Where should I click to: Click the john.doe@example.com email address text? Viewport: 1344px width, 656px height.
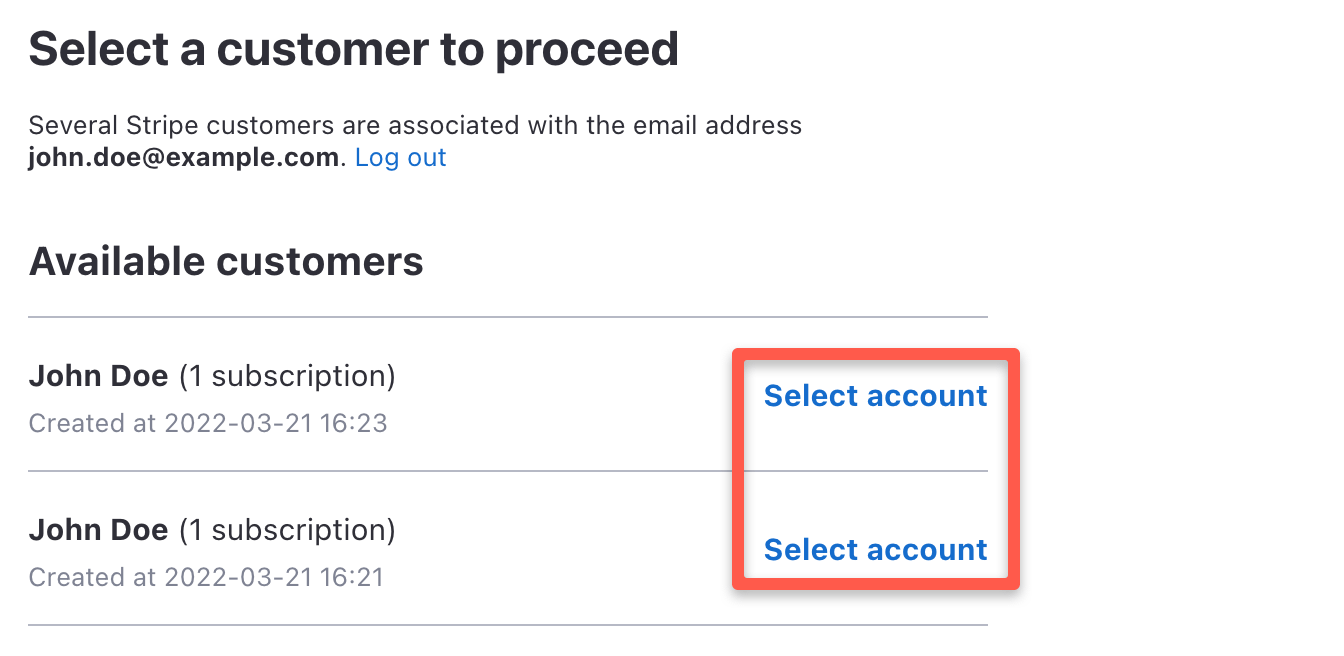point(183,158)
